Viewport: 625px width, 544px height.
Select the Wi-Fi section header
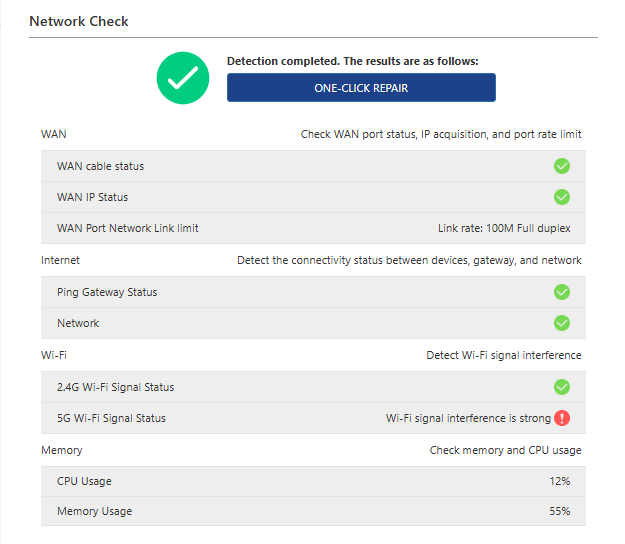click(54, 355)
